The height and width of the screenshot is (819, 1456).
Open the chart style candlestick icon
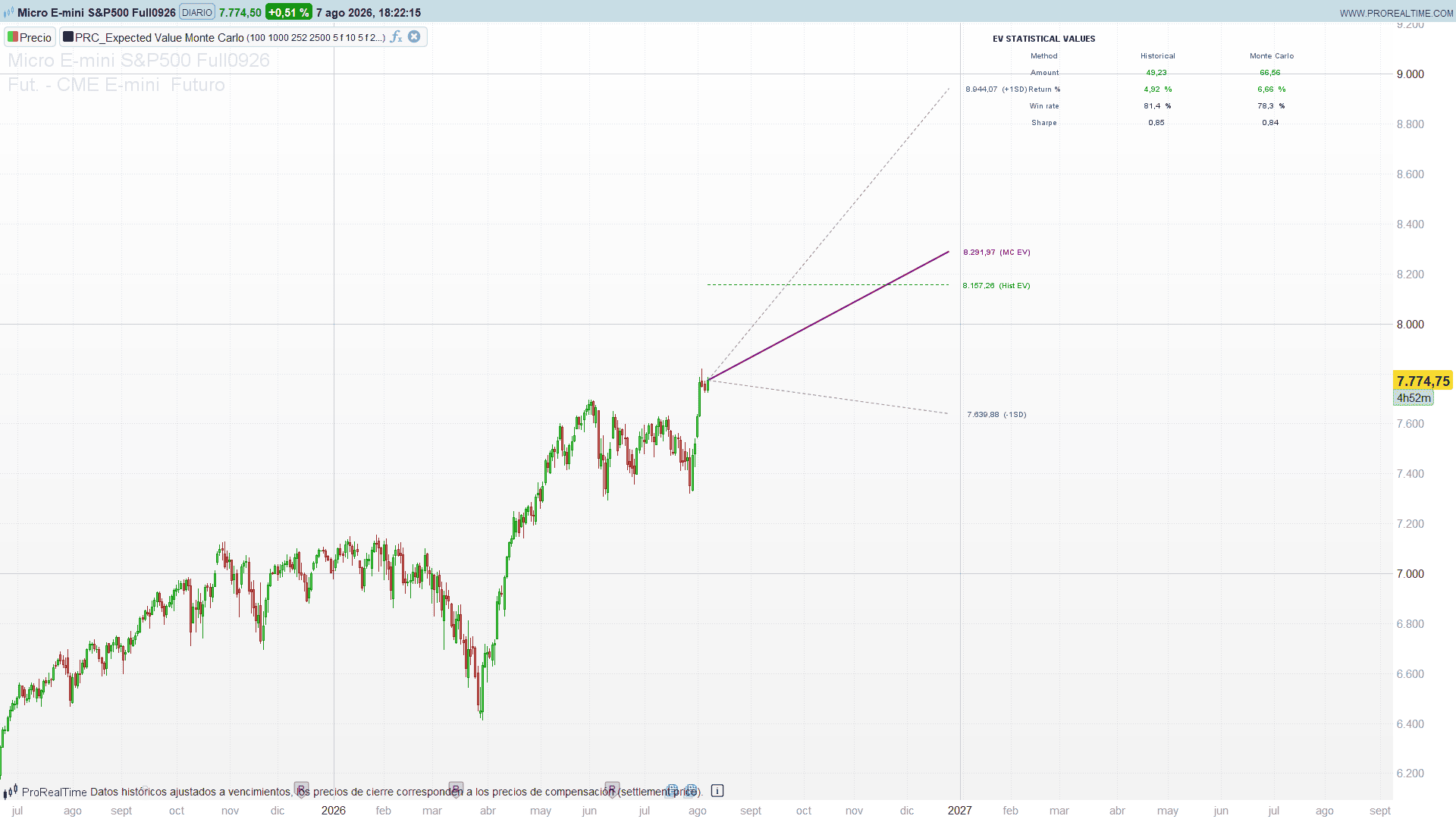coord(8,13)
